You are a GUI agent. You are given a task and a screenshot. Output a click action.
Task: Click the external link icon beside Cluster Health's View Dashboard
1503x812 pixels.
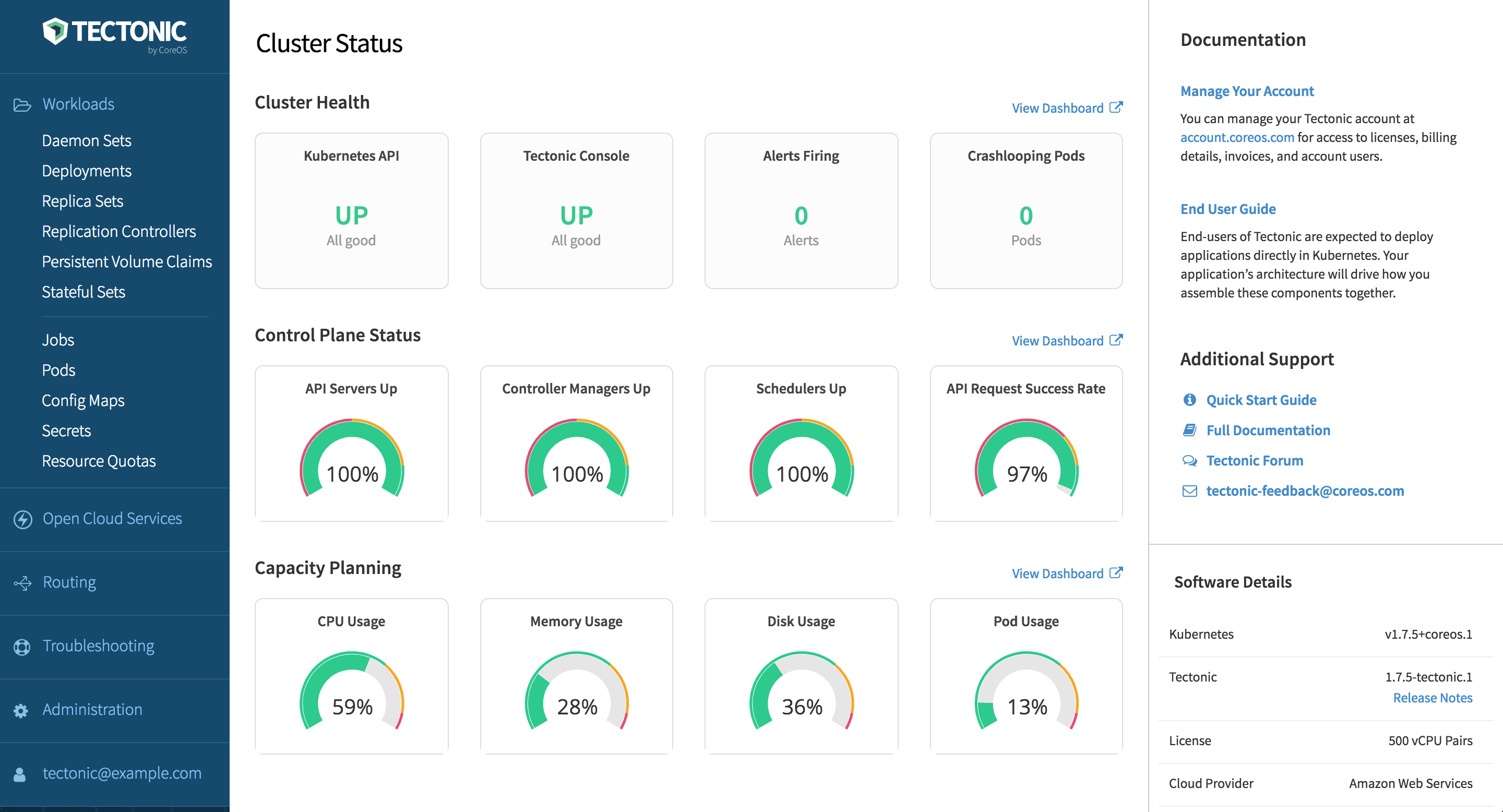(1116, 108)
